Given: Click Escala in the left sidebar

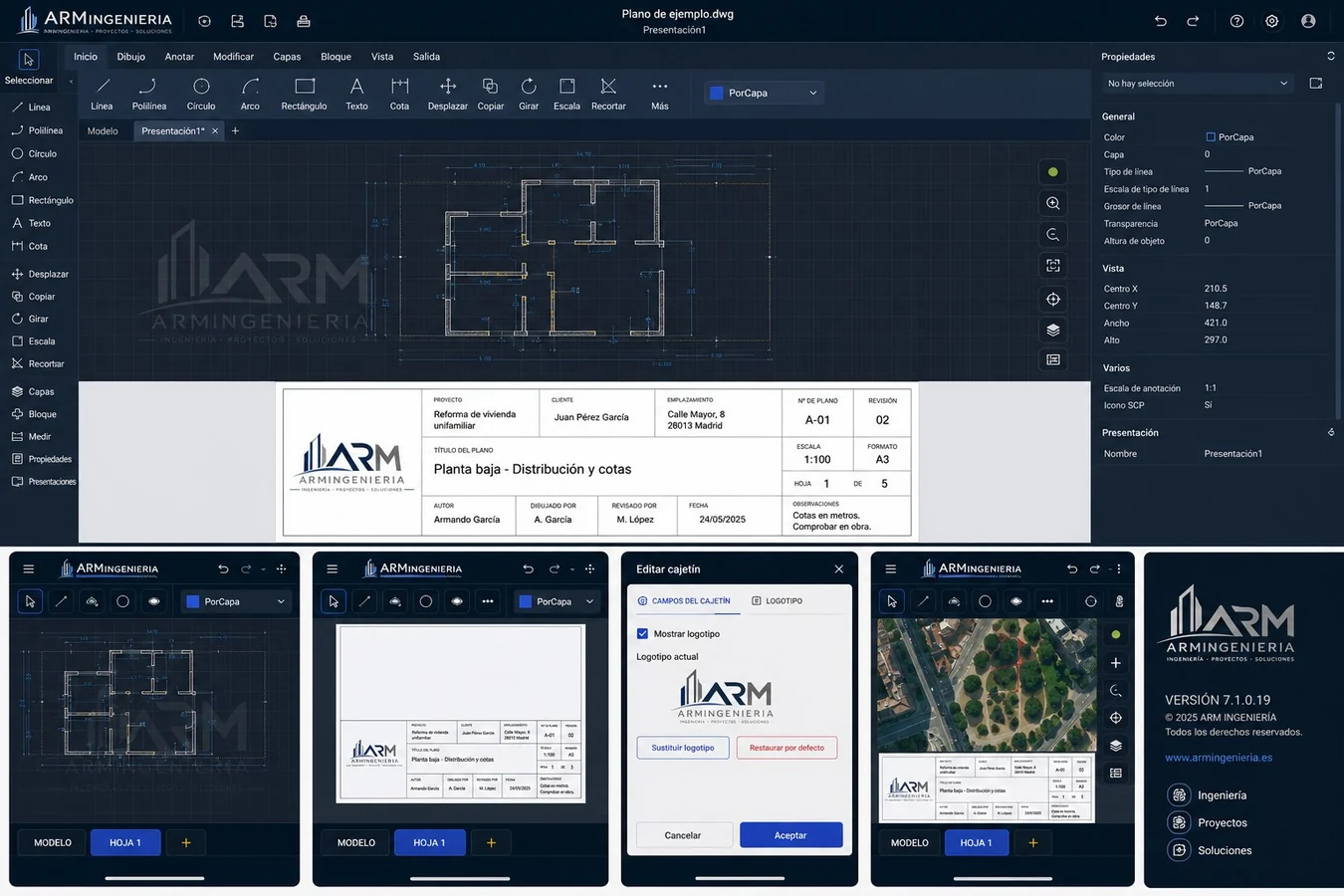Looking at the screenshot, I should (32, 341).
